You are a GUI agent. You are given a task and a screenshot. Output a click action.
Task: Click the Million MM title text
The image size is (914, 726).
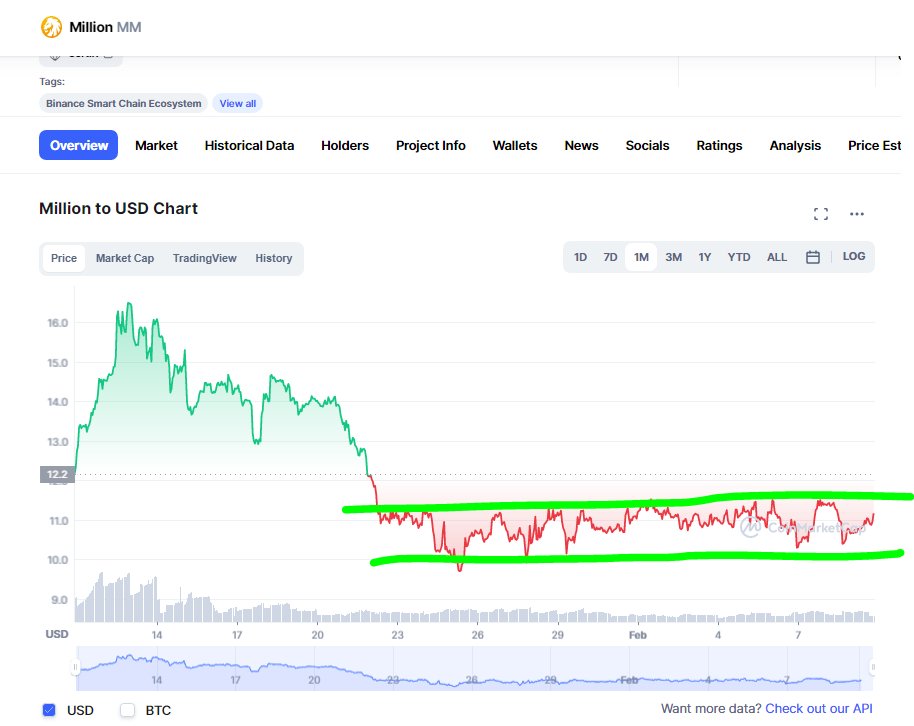point(105,27)
